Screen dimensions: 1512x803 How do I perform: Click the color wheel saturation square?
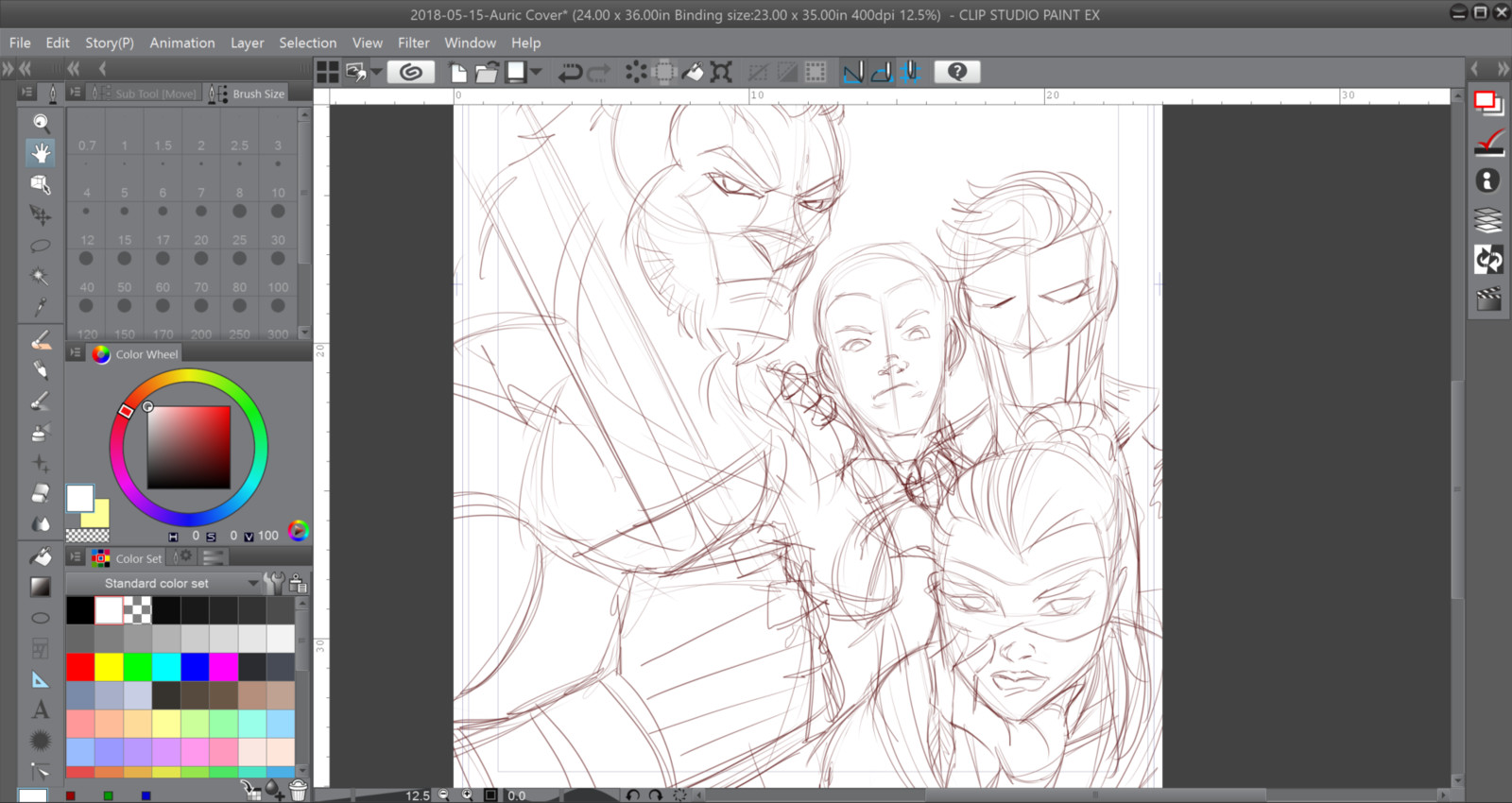(x=189, y=448)
